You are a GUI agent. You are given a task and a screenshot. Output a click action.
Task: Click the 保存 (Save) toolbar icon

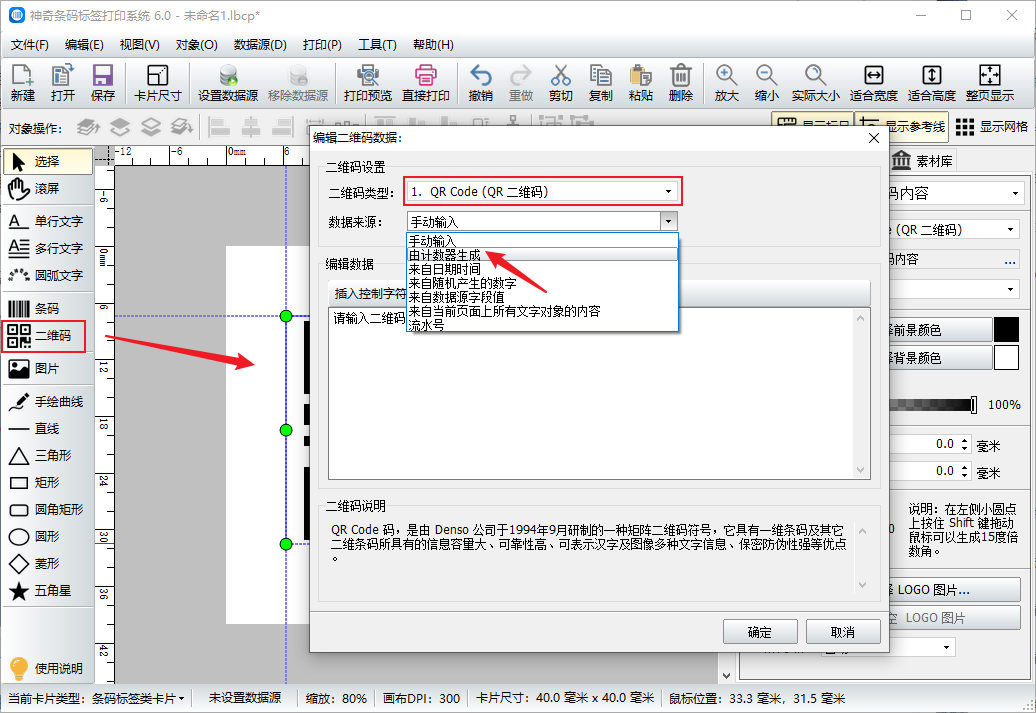pos(102,82)
